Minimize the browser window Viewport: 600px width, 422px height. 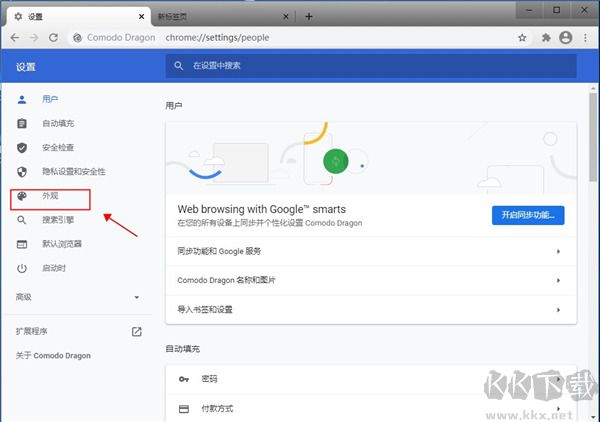click(529, 10)
